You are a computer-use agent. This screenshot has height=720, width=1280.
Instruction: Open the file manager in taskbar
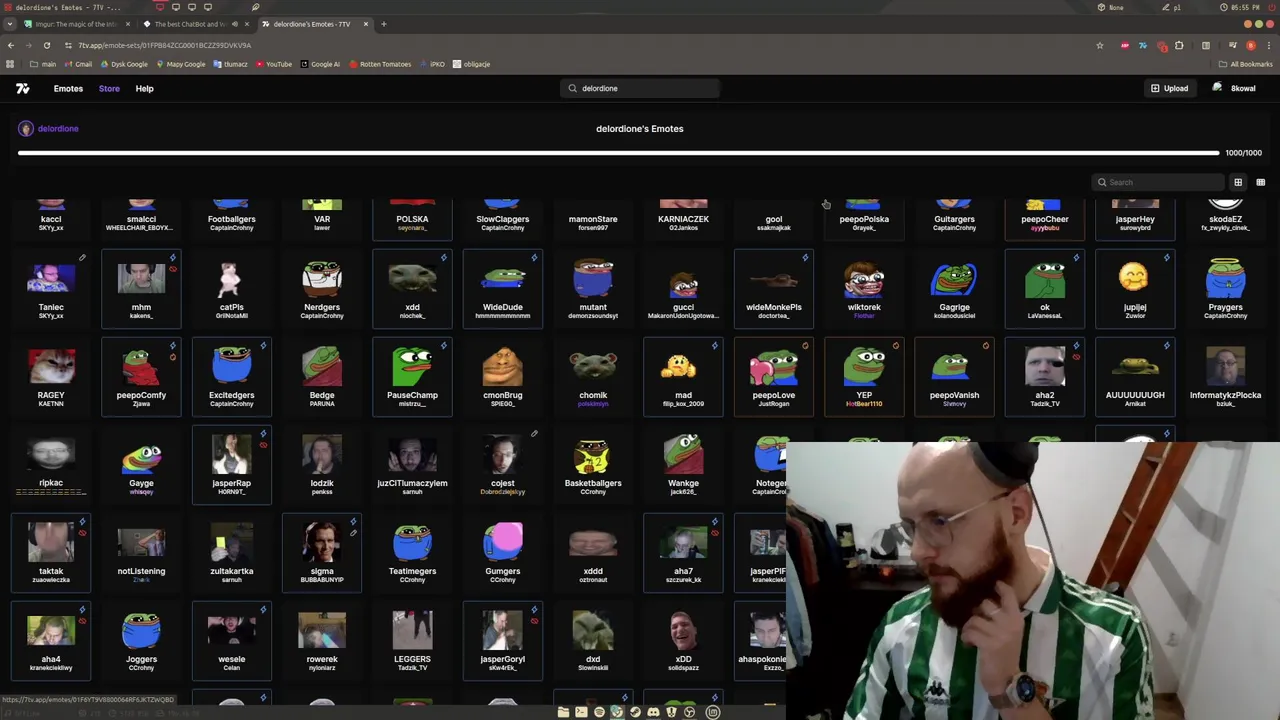pos(563,712)
